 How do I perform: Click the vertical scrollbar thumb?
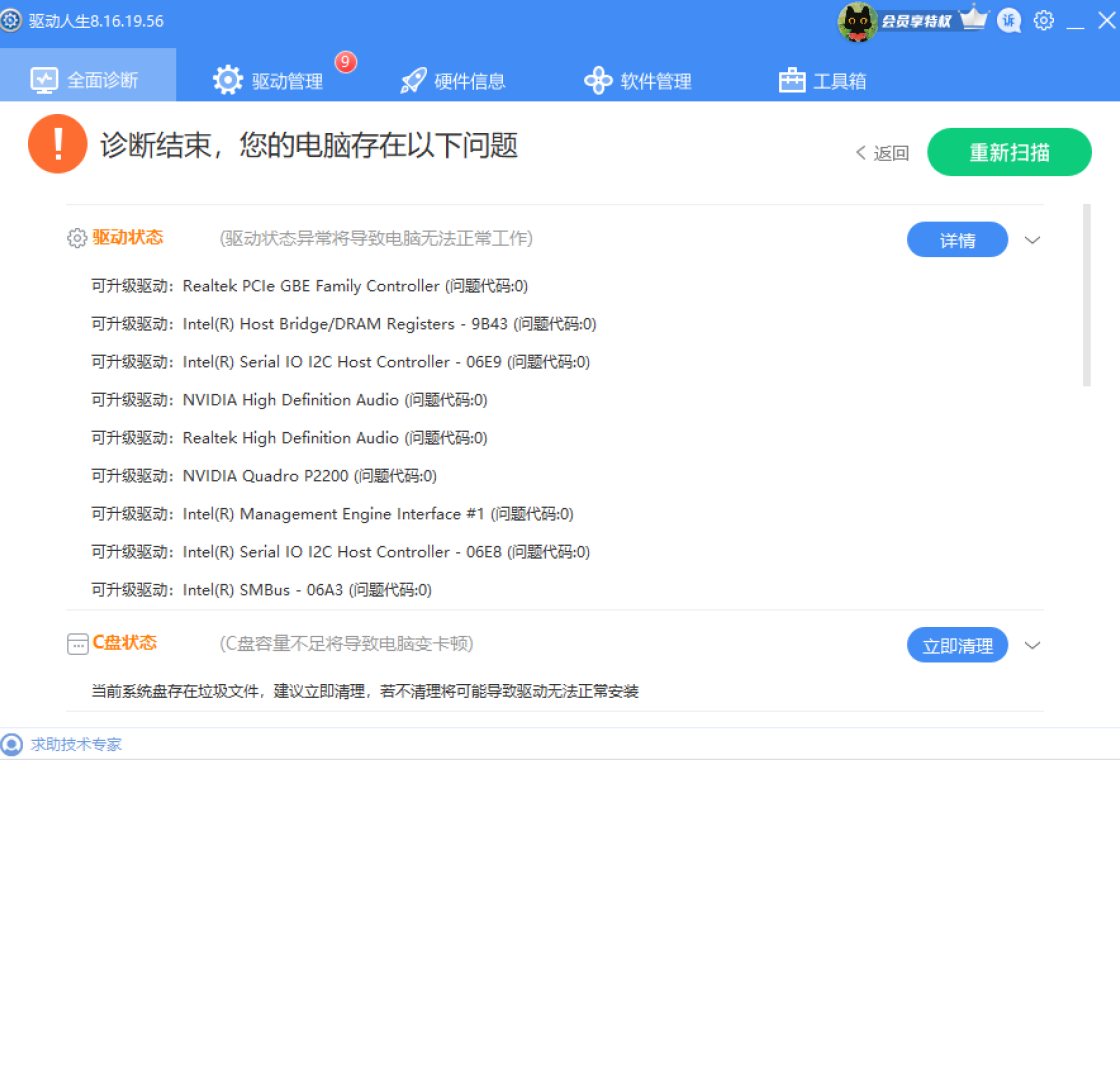pos(1086,295)
